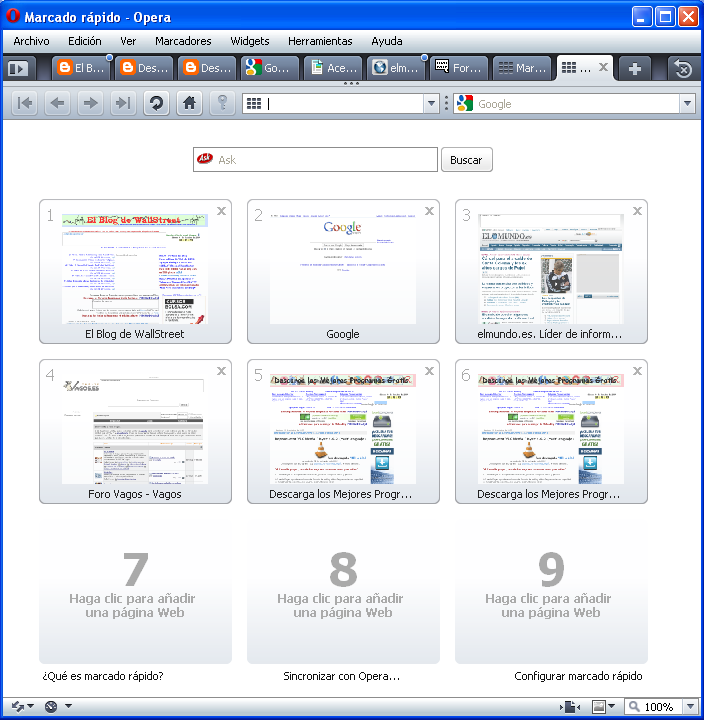
Task: Open ¿Qué es marcado rápido? link
Action: 103,676
